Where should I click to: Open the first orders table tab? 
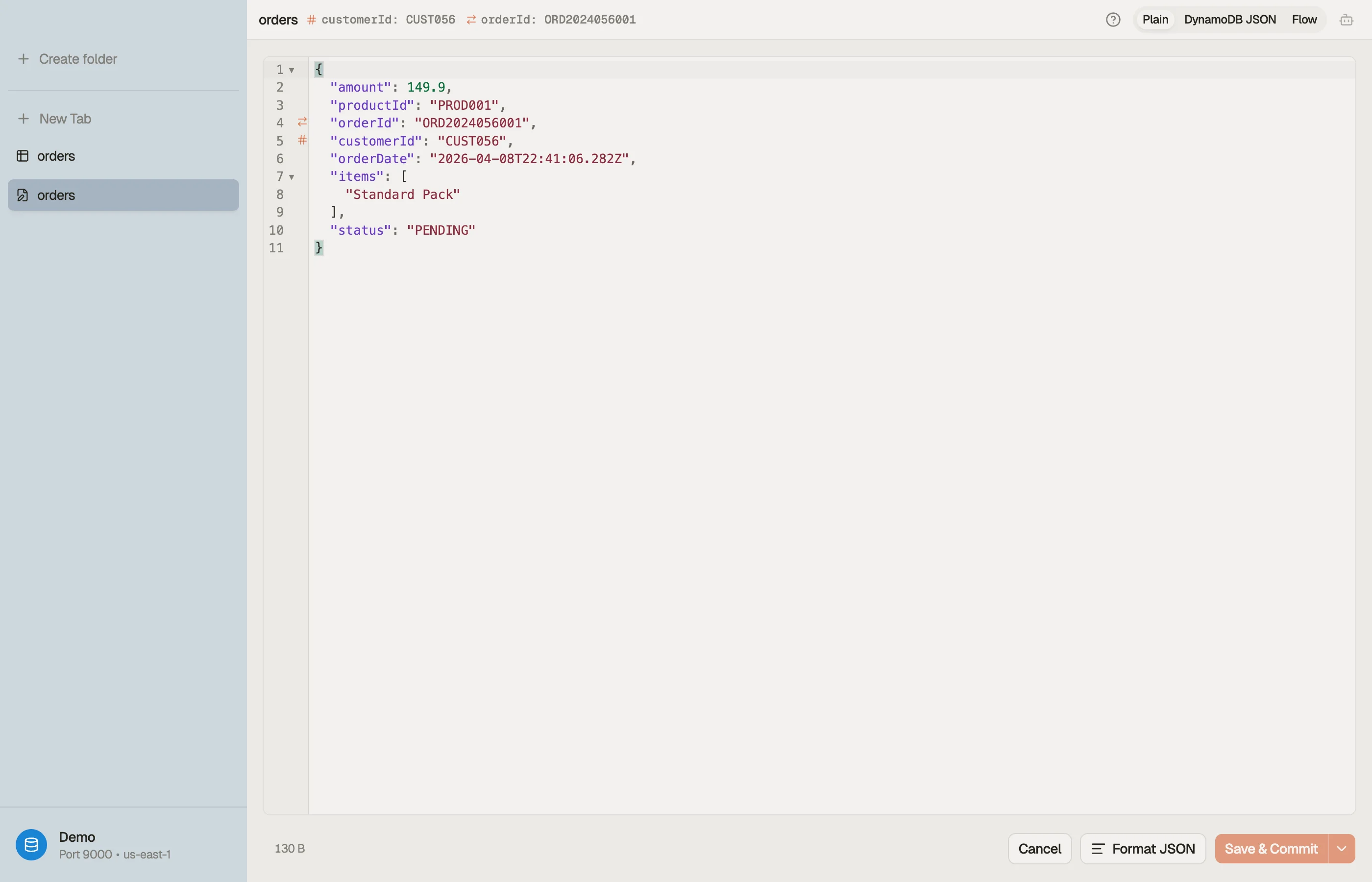click(x=123, y=156)
